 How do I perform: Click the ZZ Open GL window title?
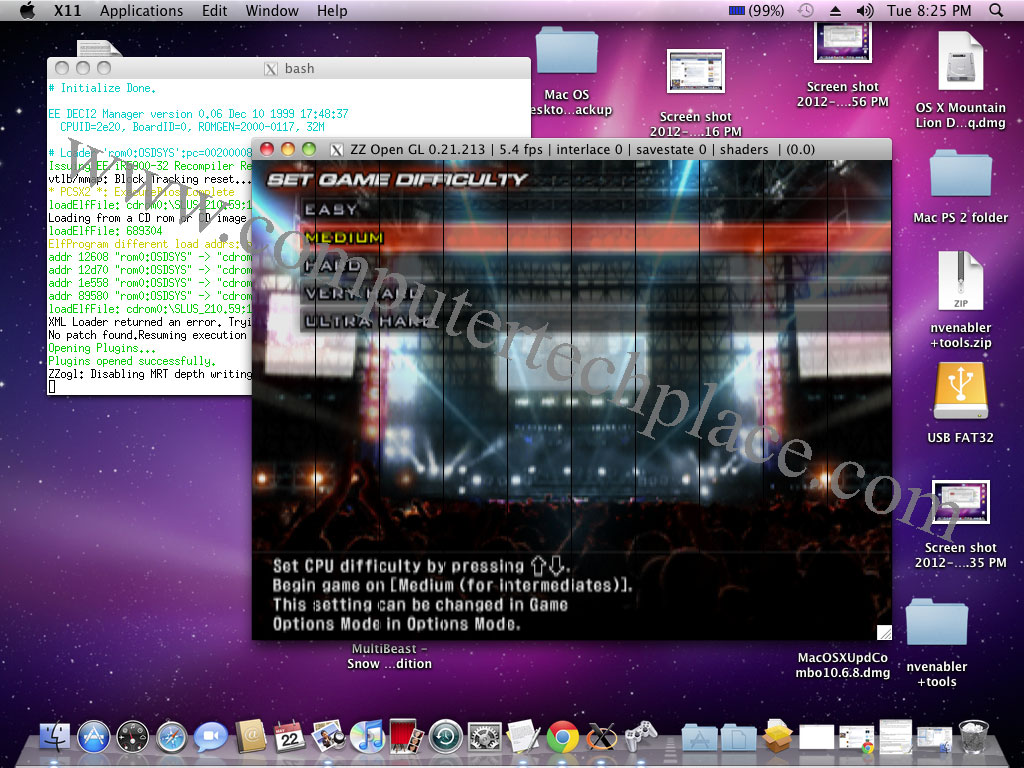[583, 150]
